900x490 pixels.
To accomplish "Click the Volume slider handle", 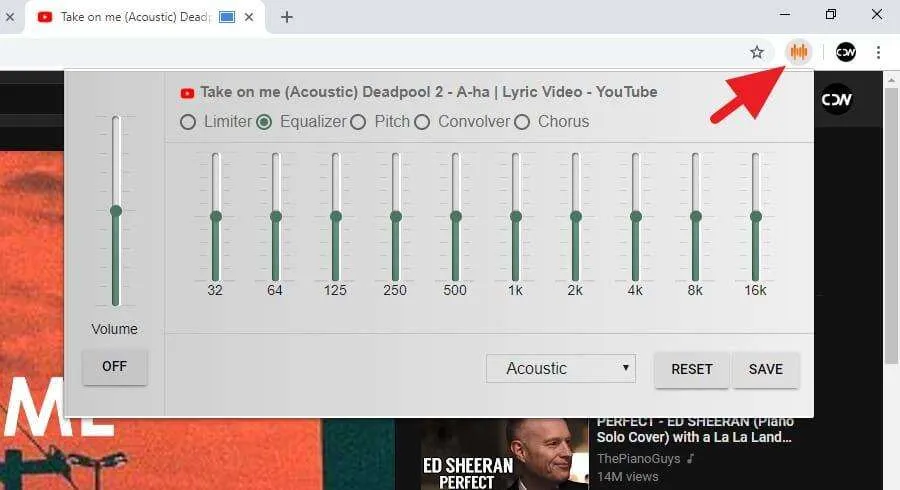I will [x=116, y=211].
